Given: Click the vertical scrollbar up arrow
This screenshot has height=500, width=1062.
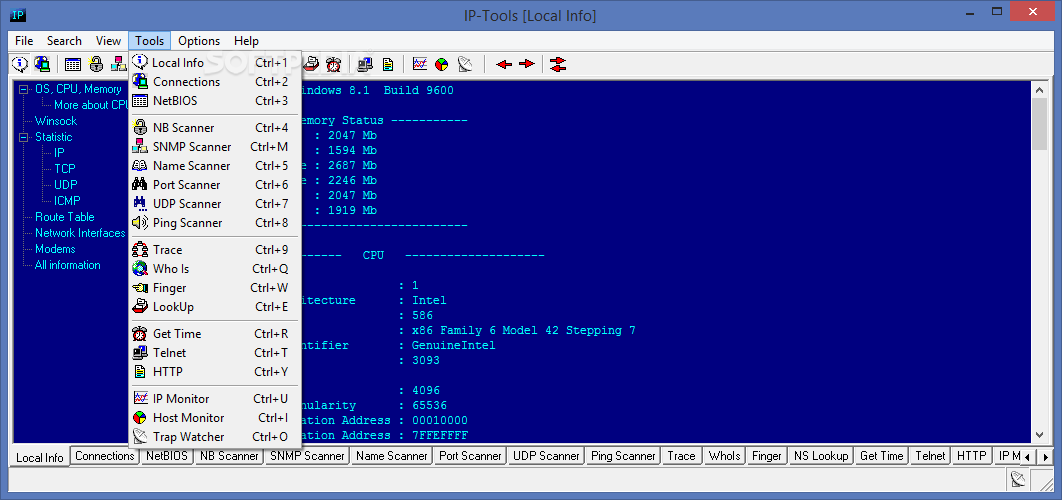Looking at the screenshot, I should click(1040, 89).
